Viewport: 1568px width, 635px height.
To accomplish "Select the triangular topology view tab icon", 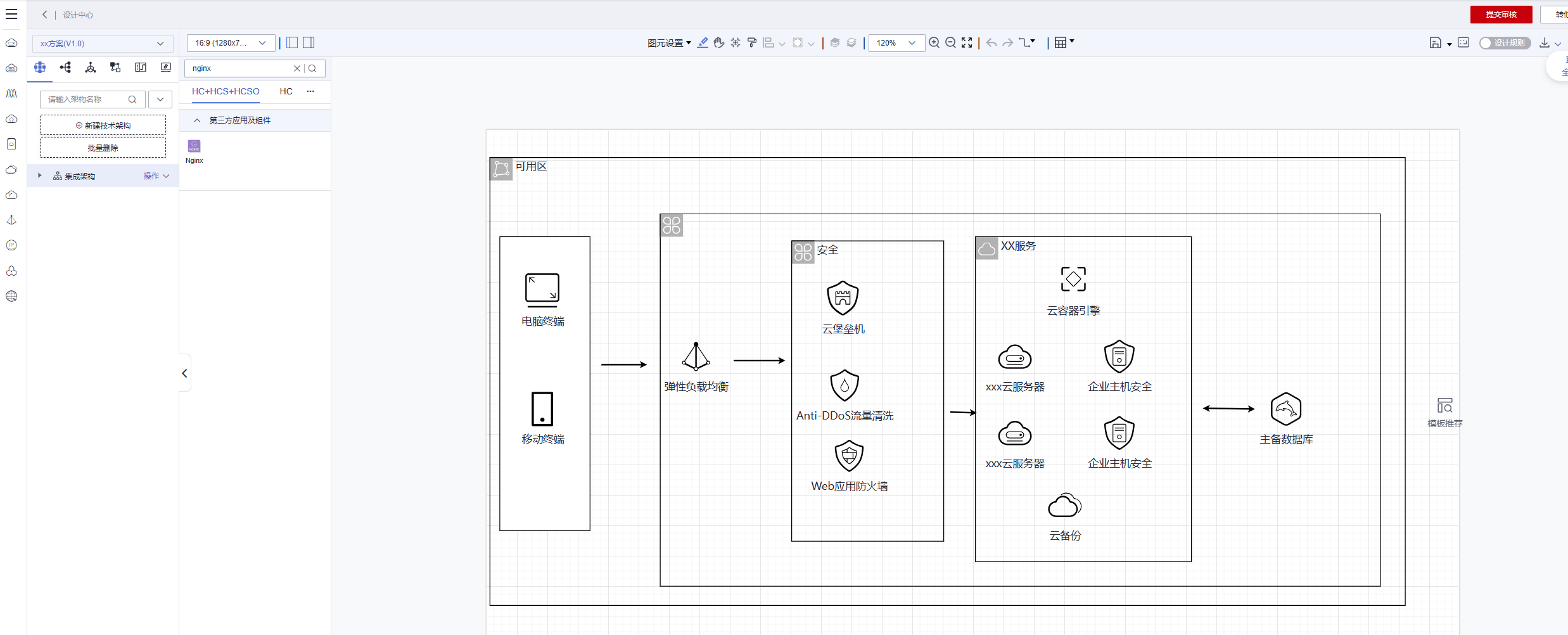I will coord(91,67).
